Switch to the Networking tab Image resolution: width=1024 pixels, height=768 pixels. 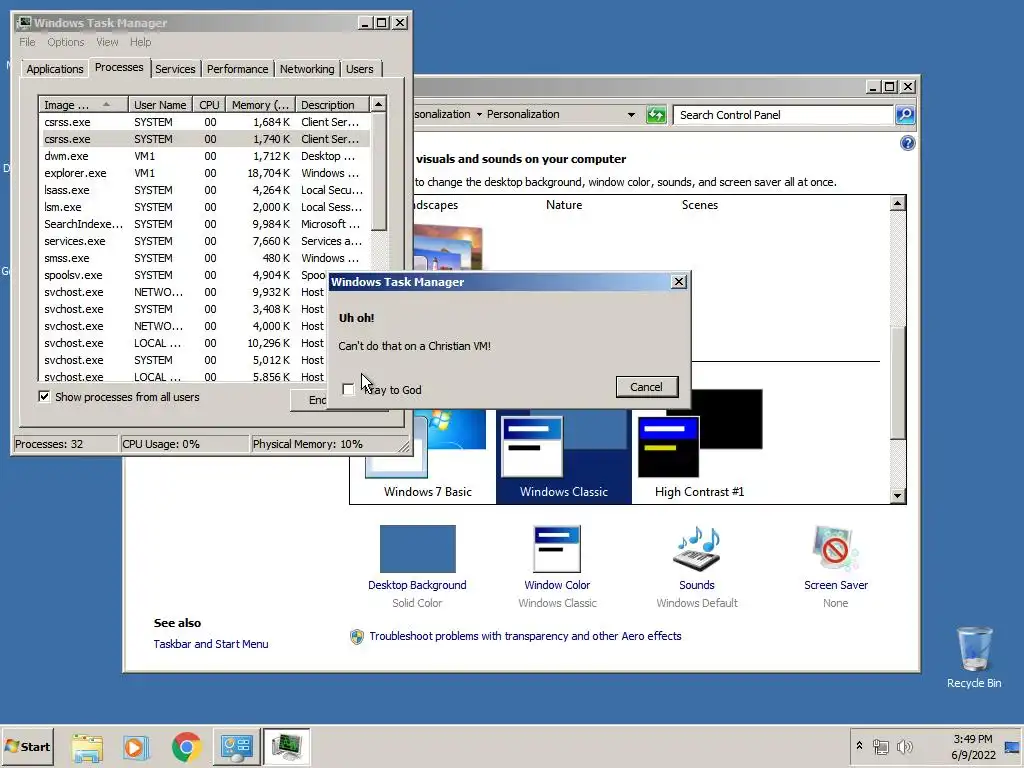(x=307, y=69)
